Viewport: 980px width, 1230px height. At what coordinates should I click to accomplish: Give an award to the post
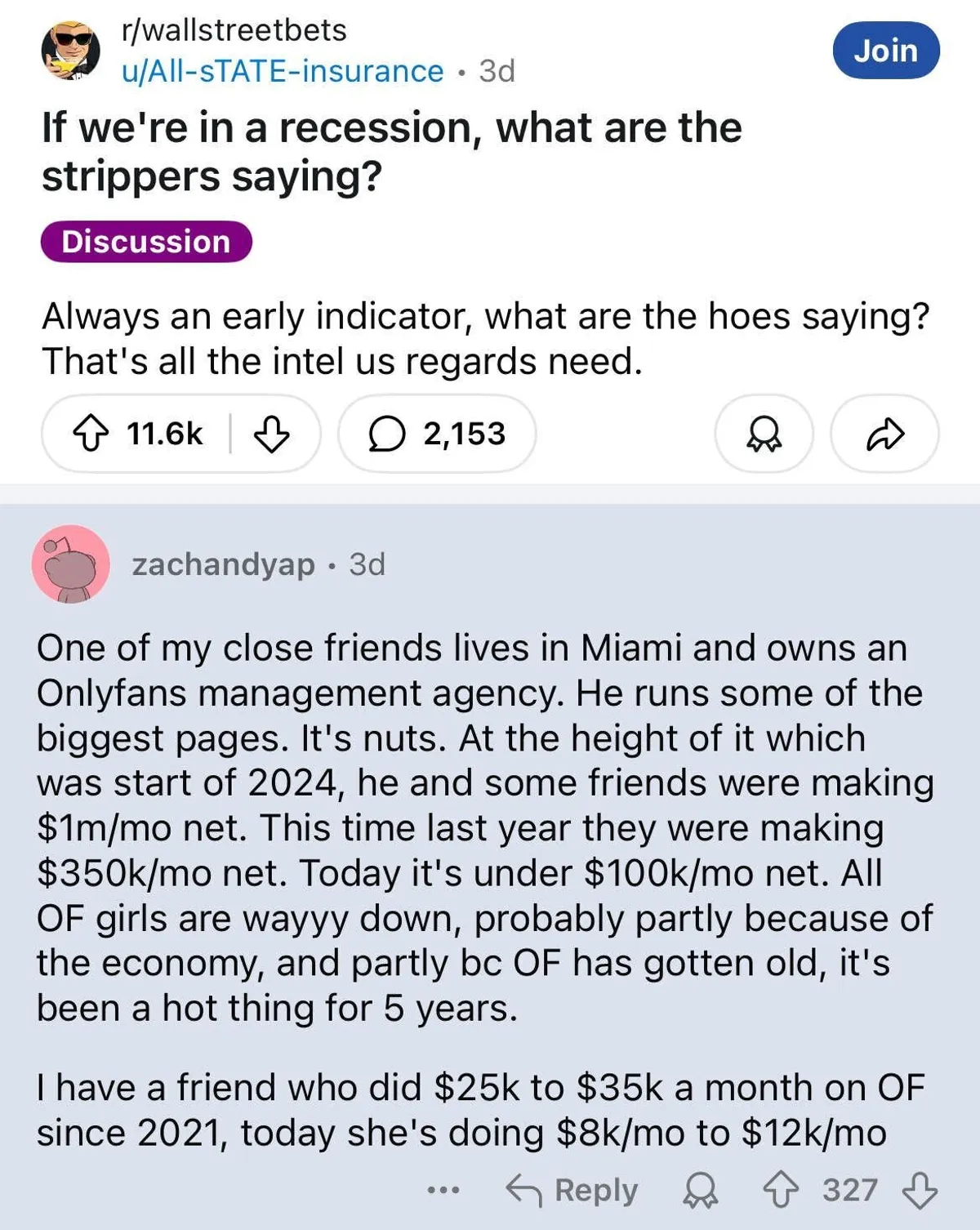click(x=764, y=434)
